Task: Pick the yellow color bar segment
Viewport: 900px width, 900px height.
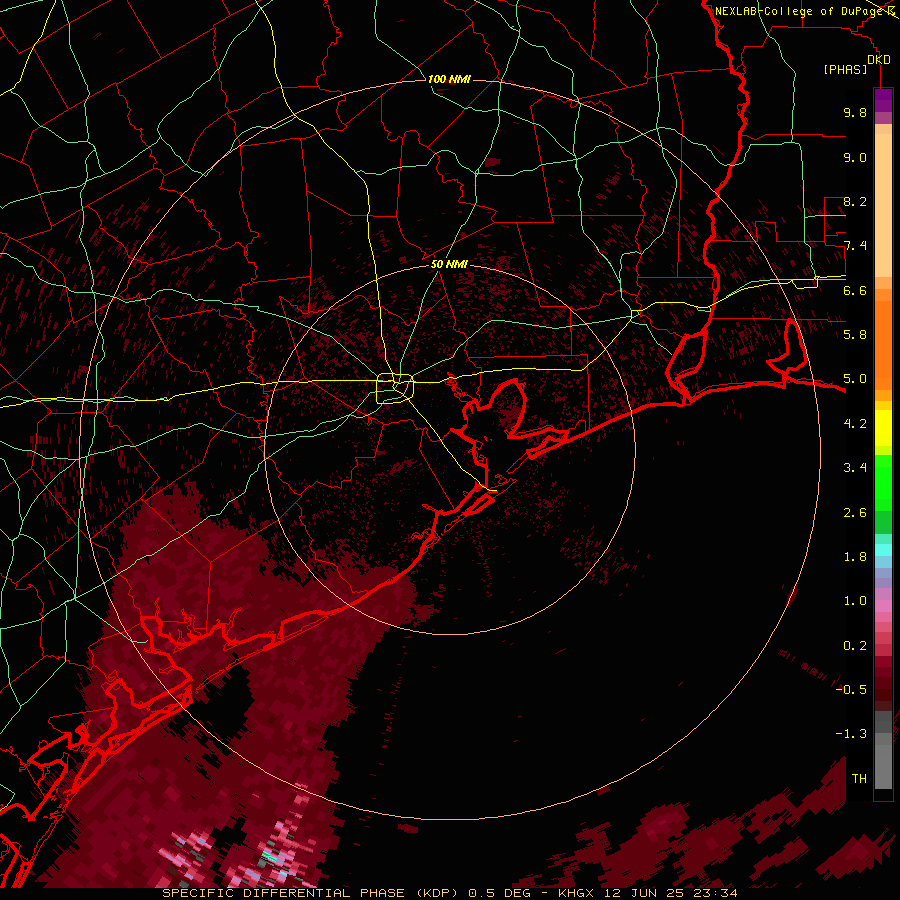Action: click(x=883, y=428)
